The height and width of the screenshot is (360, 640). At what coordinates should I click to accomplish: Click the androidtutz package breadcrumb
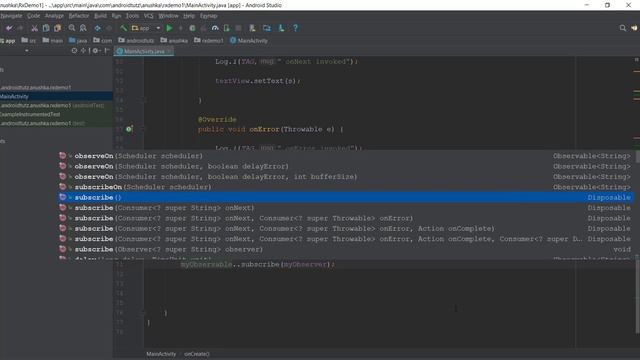pos(136,41)
